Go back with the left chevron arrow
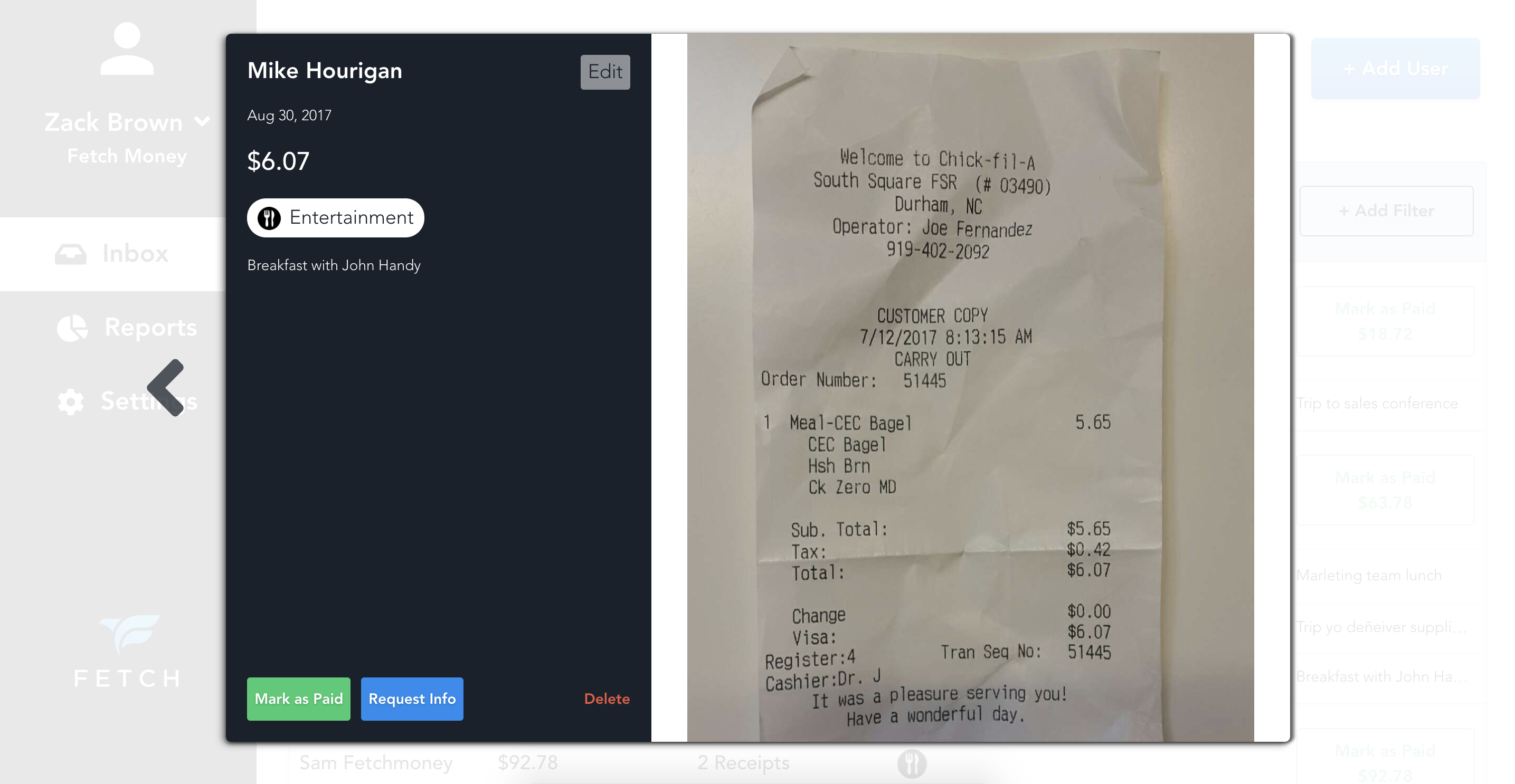 click(x=166, y=388)
